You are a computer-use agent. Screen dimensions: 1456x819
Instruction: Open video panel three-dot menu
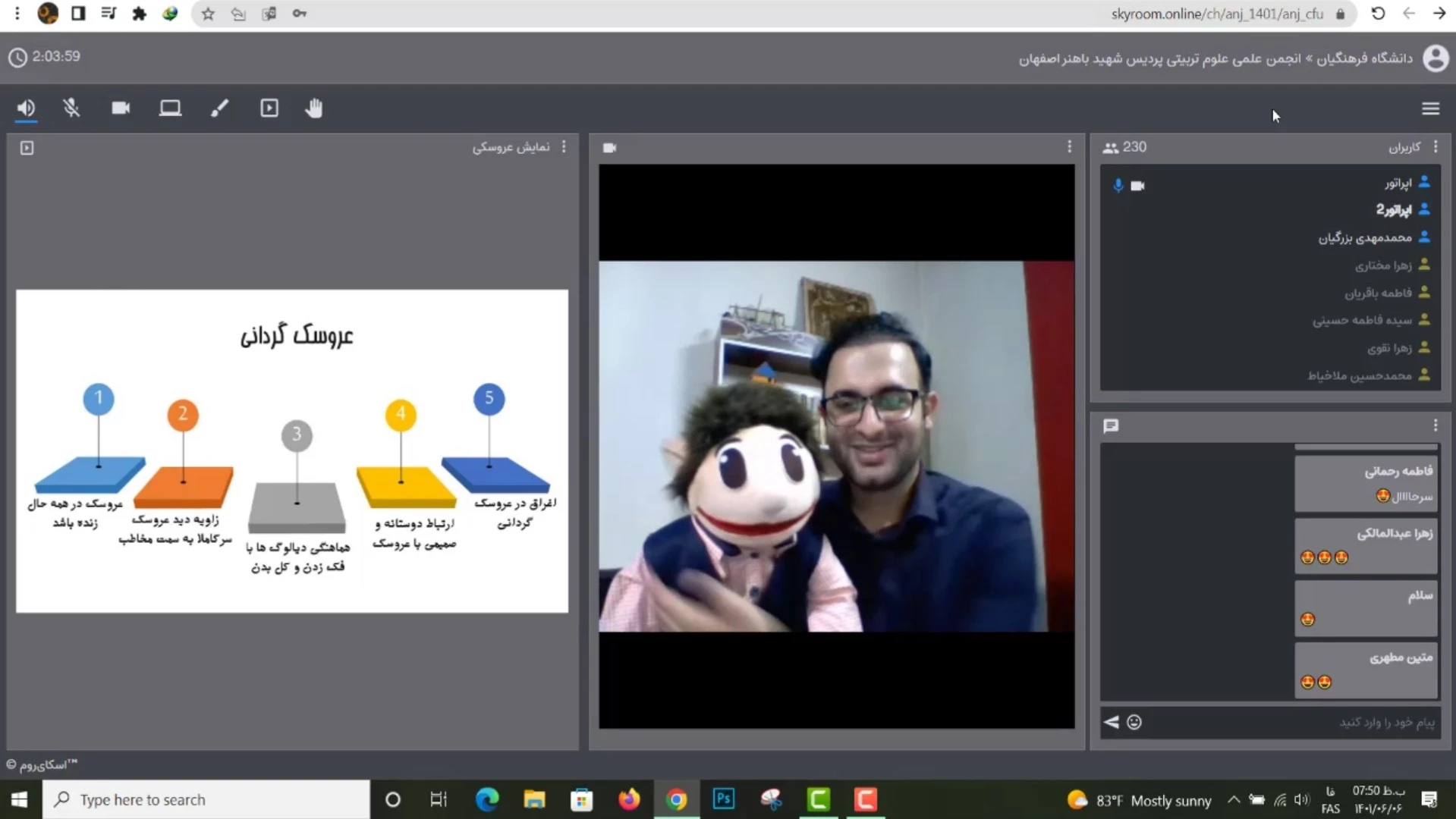pyautogui.click(x=1070, y=147)
